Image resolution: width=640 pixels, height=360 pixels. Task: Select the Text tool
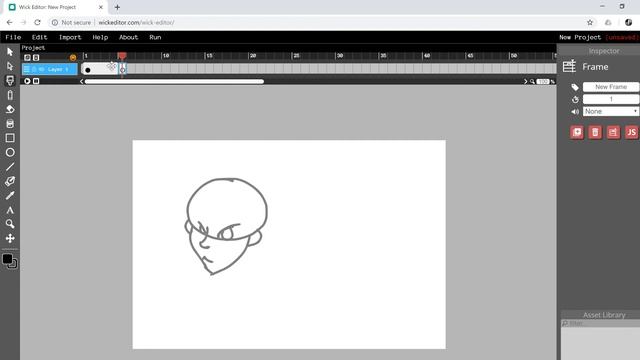(10, 210)
